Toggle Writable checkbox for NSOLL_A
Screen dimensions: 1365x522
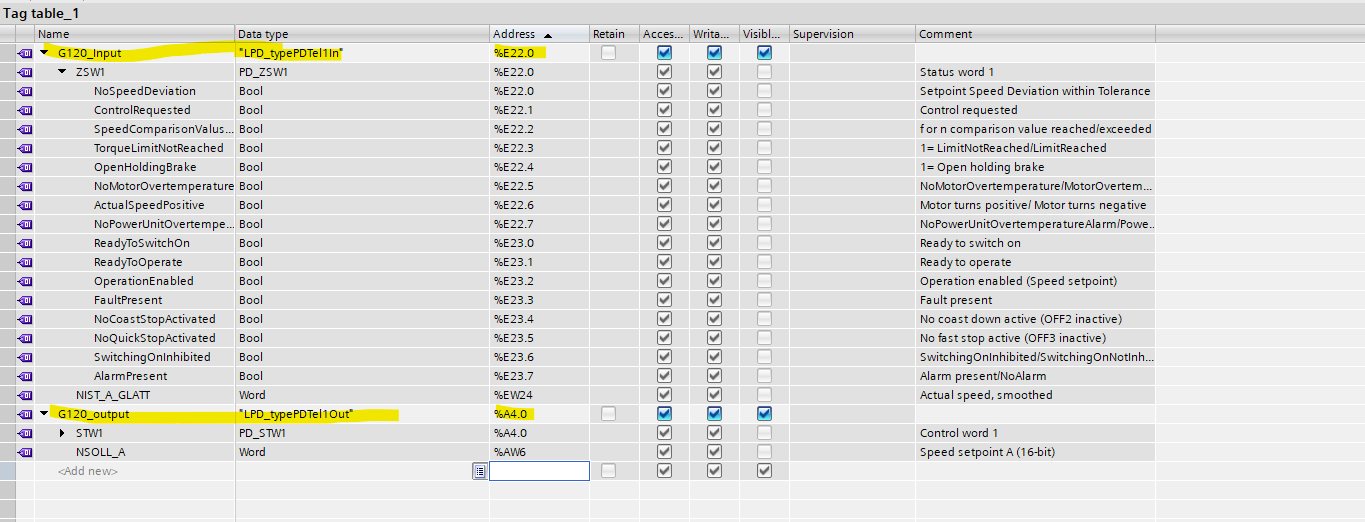714,452
